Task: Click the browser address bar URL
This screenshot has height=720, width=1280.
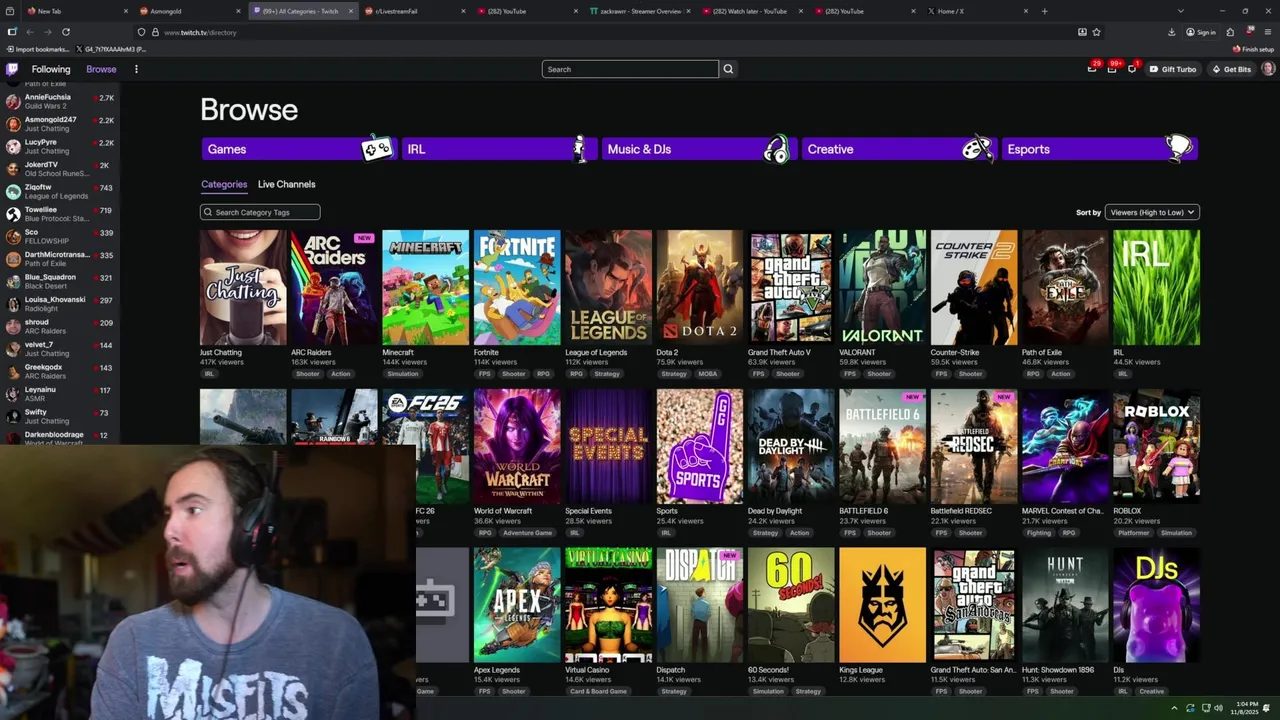Action: [x=200, y=32]
